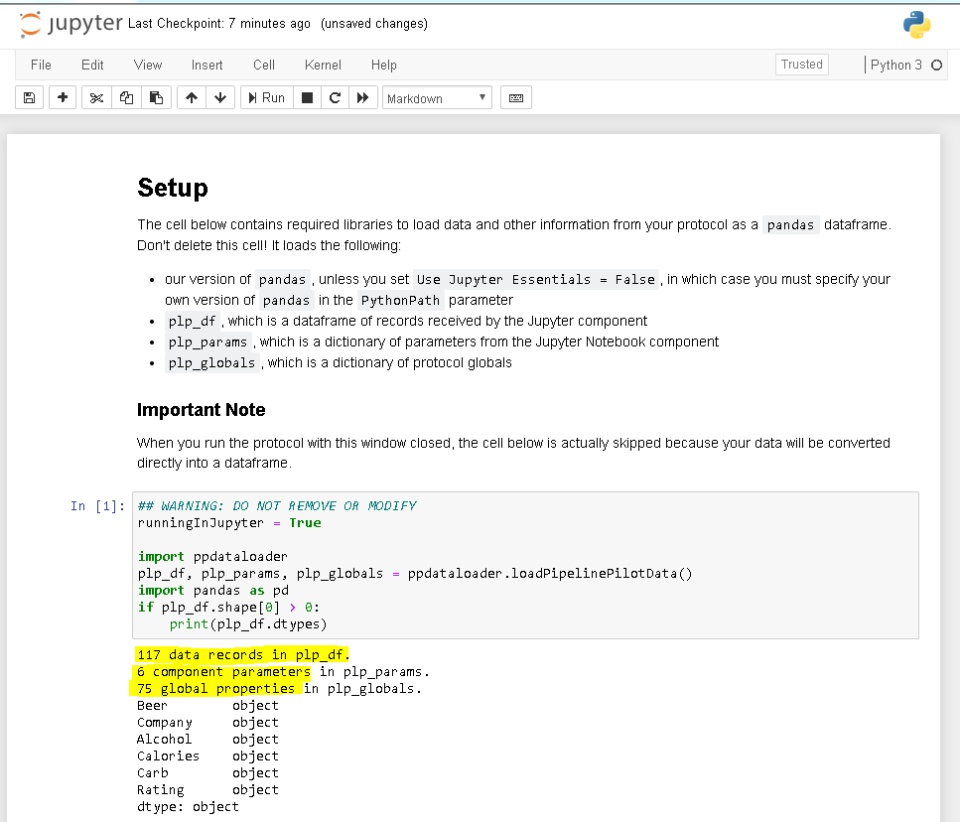Click the Rating column output row
This screenshot has width=960, height=822.
208,790
